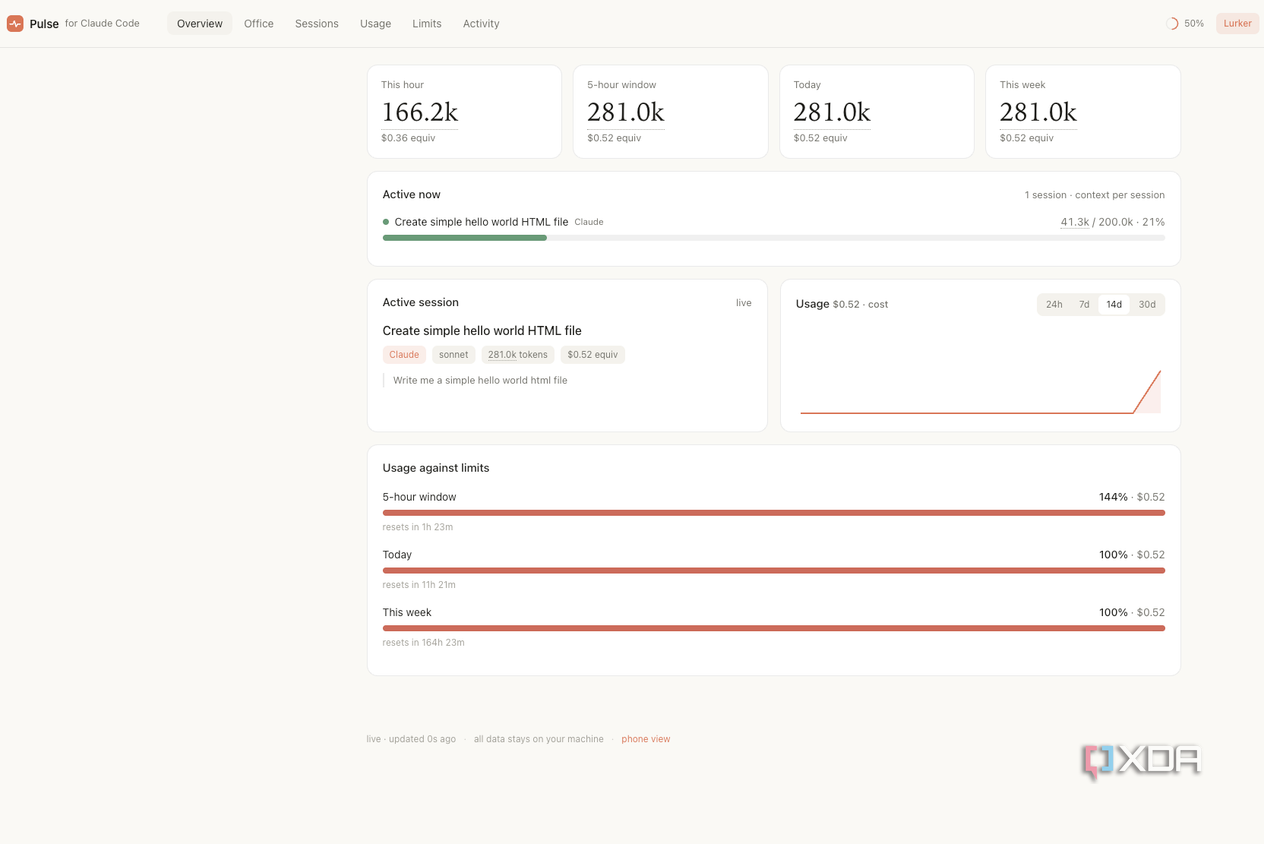Select the 24h usage range

click(x=1054, y=304)
